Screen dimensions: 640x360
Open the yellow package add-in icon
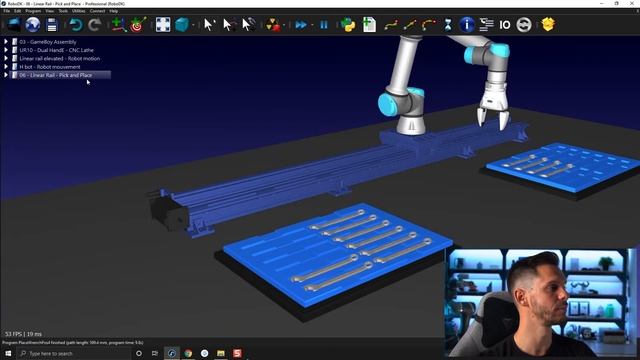coord(548,25)
